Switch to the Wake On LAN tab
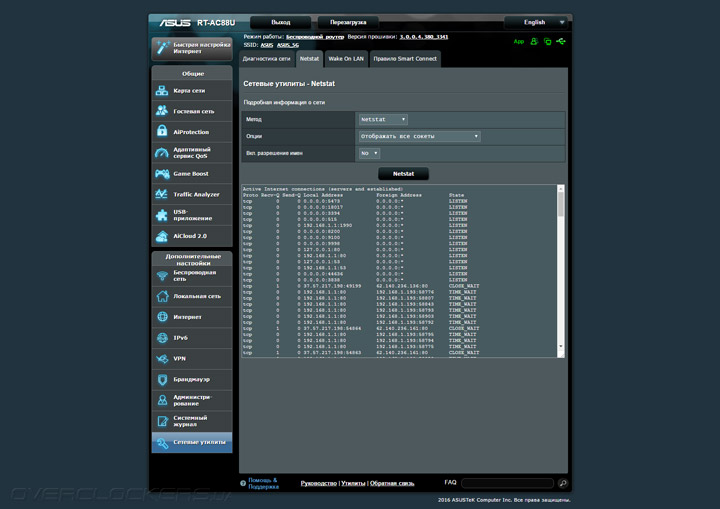 [x=347, y=59]
